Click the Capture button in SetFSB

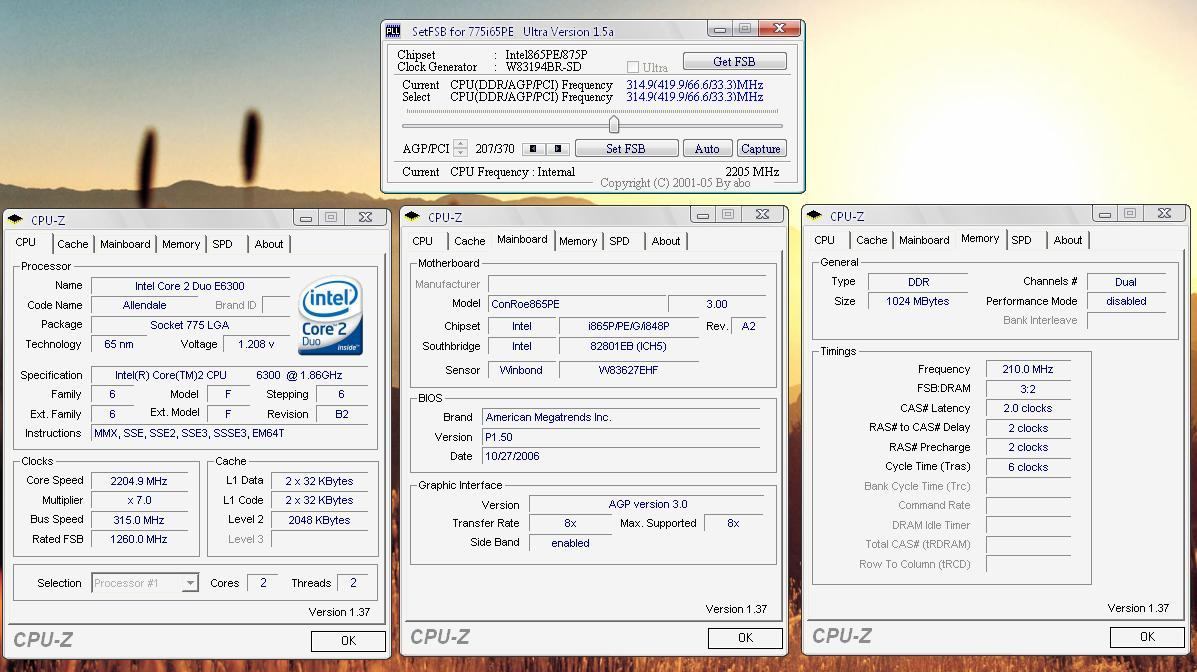click(761, 149)
